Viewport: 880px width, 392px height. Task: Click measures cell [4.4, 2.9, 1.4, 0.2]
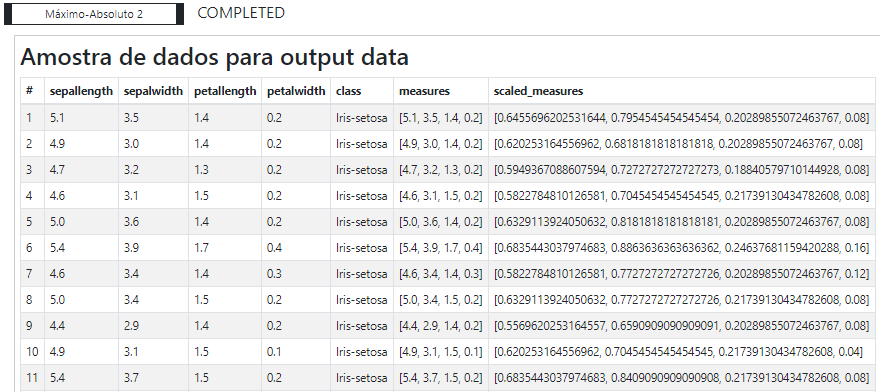tap(441, 326)
